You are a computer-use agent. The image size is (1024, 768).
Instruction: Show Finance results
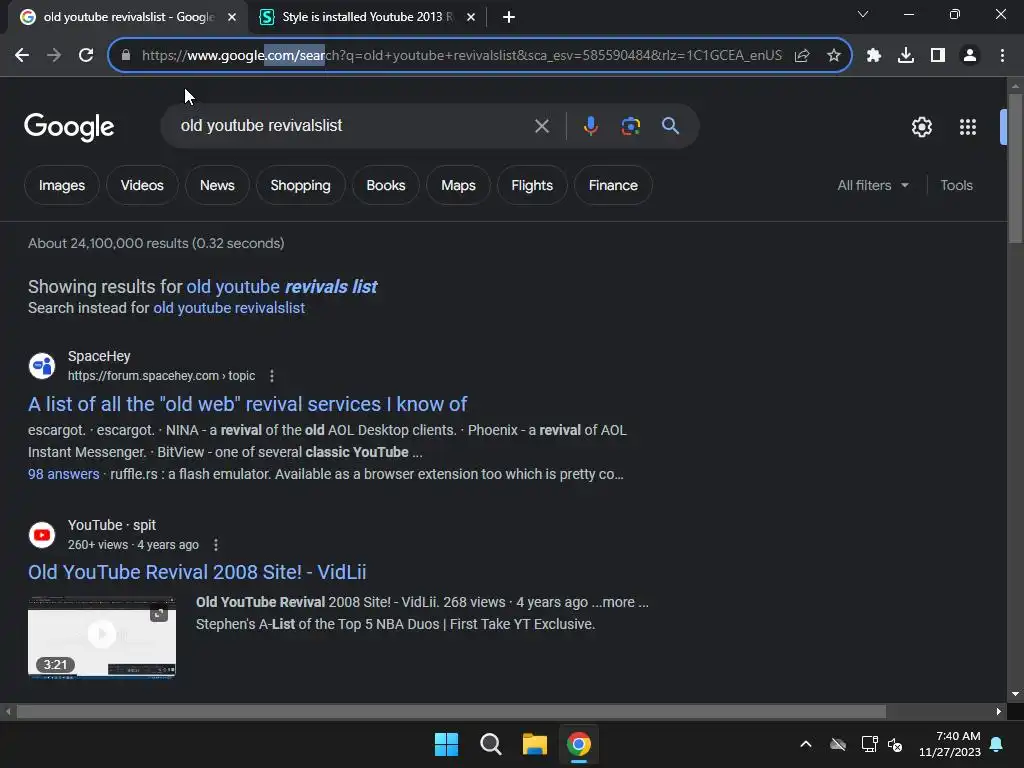tap(613, 185)
